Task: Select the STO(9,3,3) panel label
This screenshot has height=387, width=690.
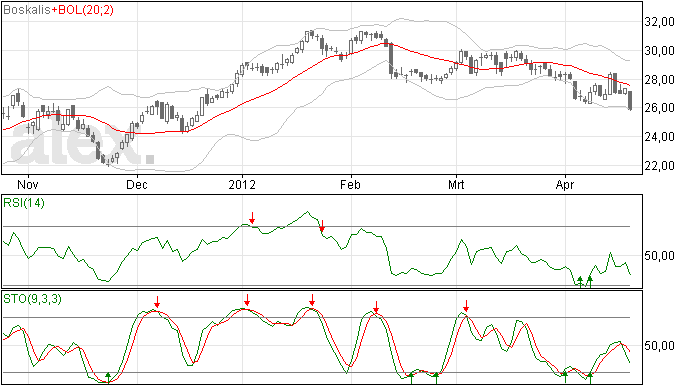Action: (x=32, y=299)
